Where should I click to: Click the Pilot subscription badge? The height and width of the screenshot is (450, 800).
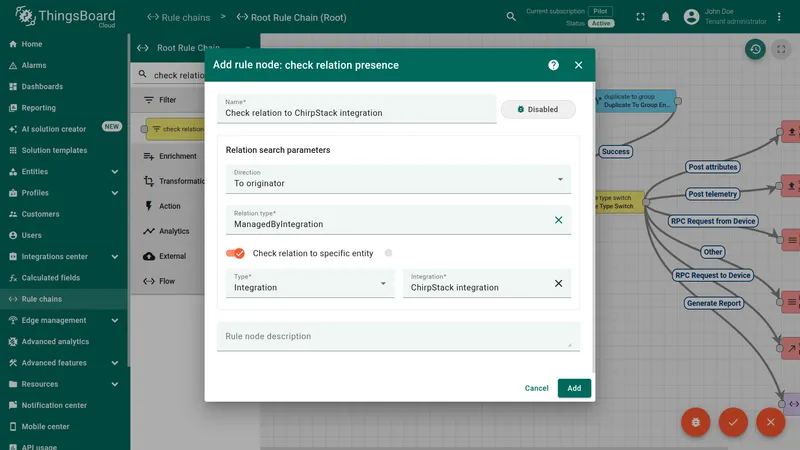click(600, 11)
